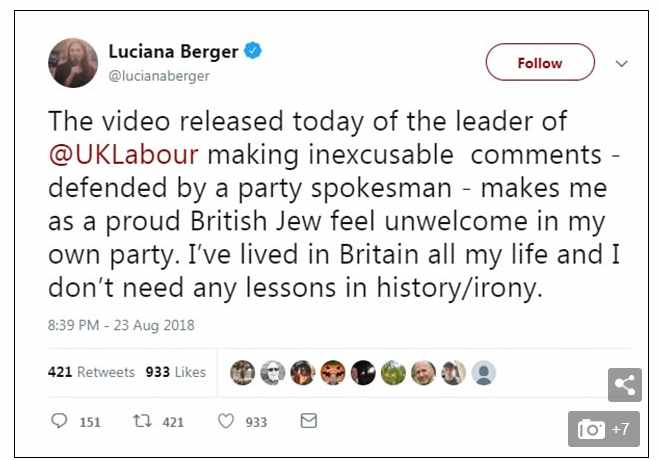Open the Luciana Berger display name
Image resolution: width=660 pixels, height=460 pixels.
click(173, 51)
